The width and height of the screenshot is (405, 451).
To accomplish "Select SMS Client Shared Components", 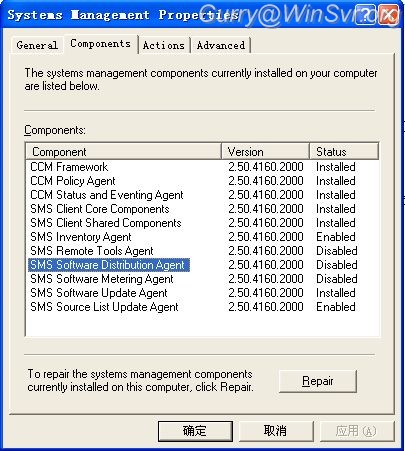I will (106, 223).
